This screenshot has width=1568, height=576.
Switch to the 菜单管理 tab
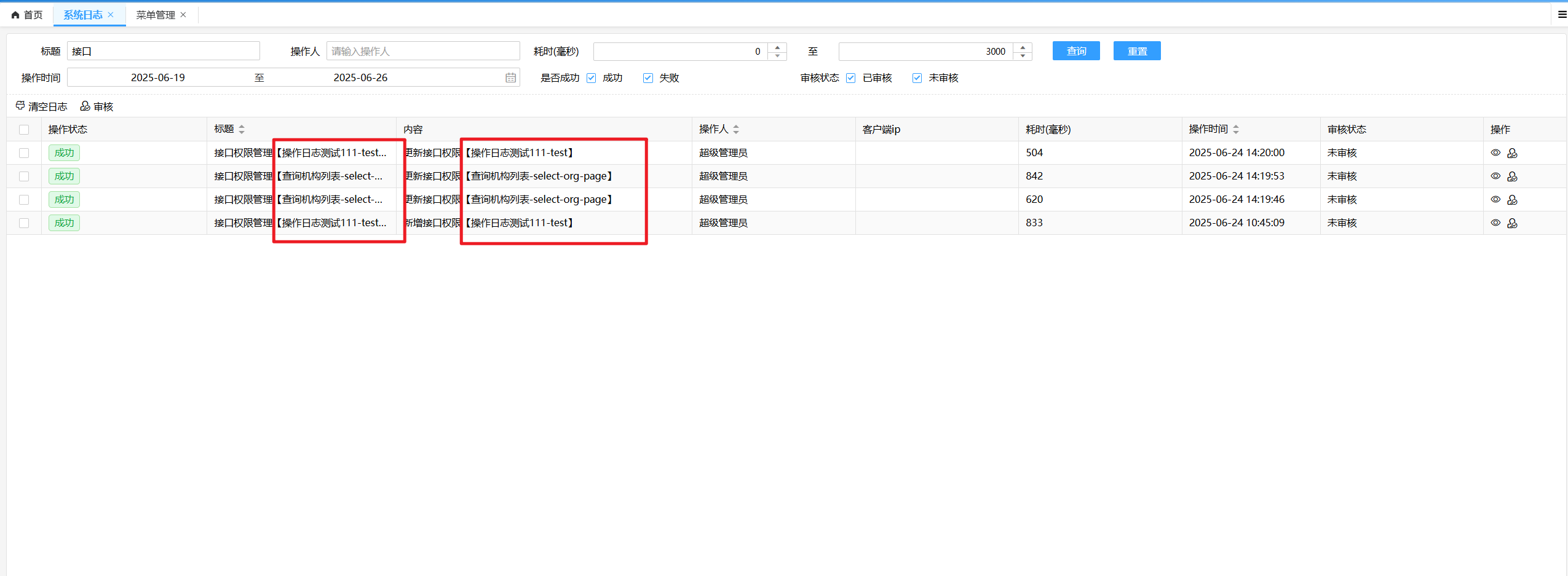pos(156,15)
